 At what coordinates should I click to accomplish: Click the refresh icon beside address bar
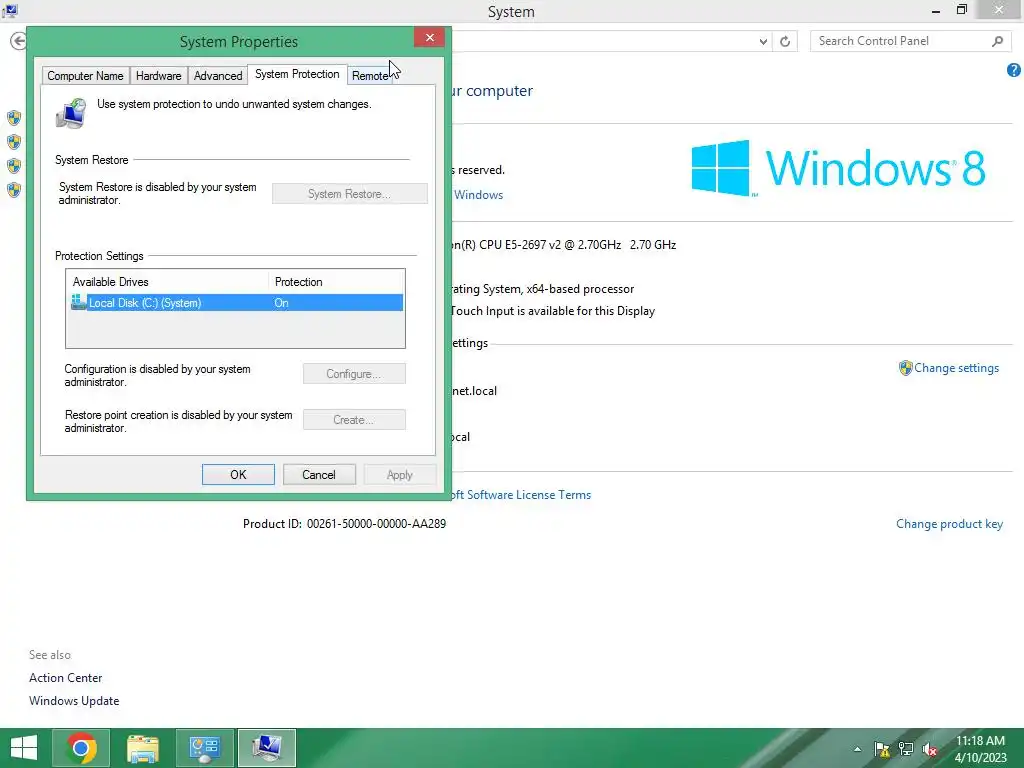point(785,41)
